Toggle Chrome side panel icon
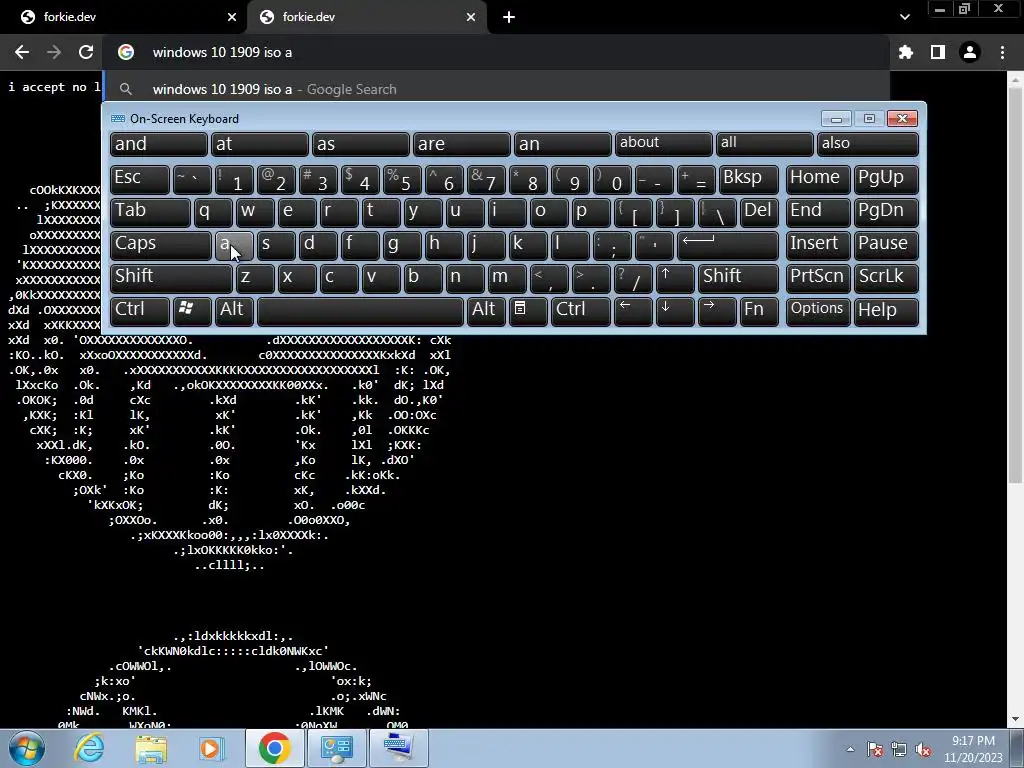This screenshot has width=1024, height=768. (938, 52)
